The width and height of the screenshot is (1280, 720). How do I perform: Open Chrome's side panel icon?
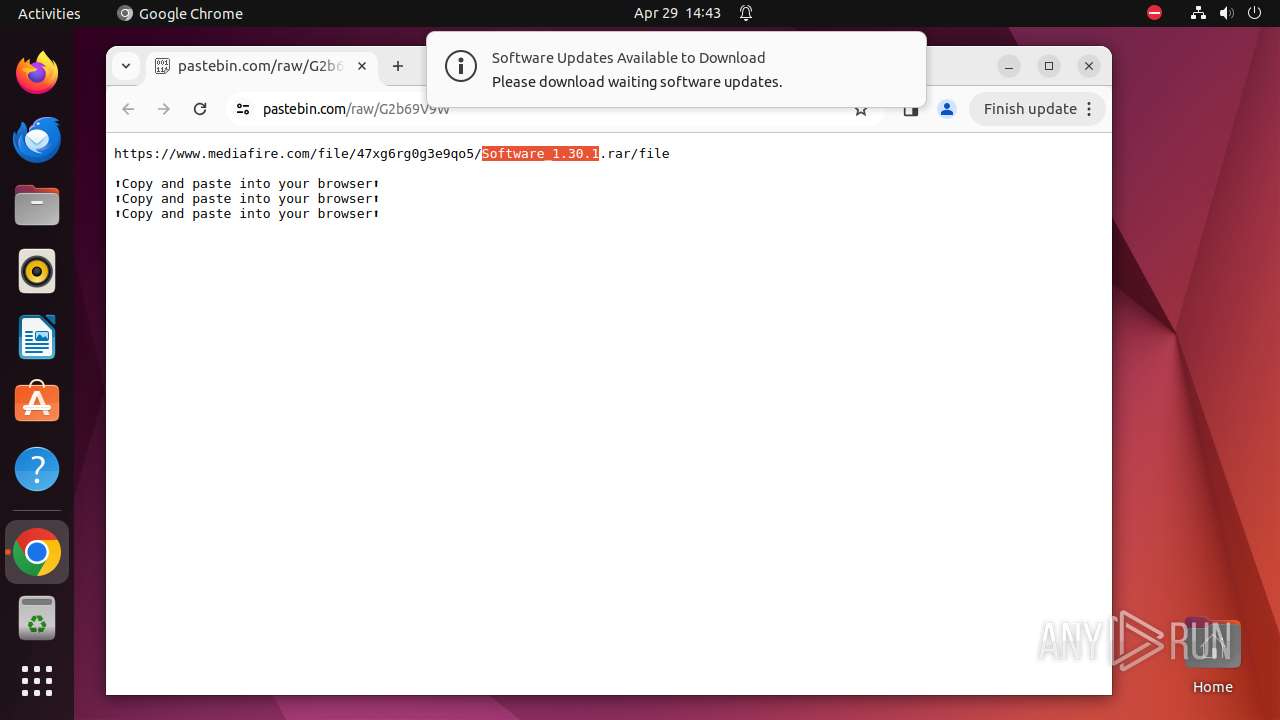click(x=910, y=109)
